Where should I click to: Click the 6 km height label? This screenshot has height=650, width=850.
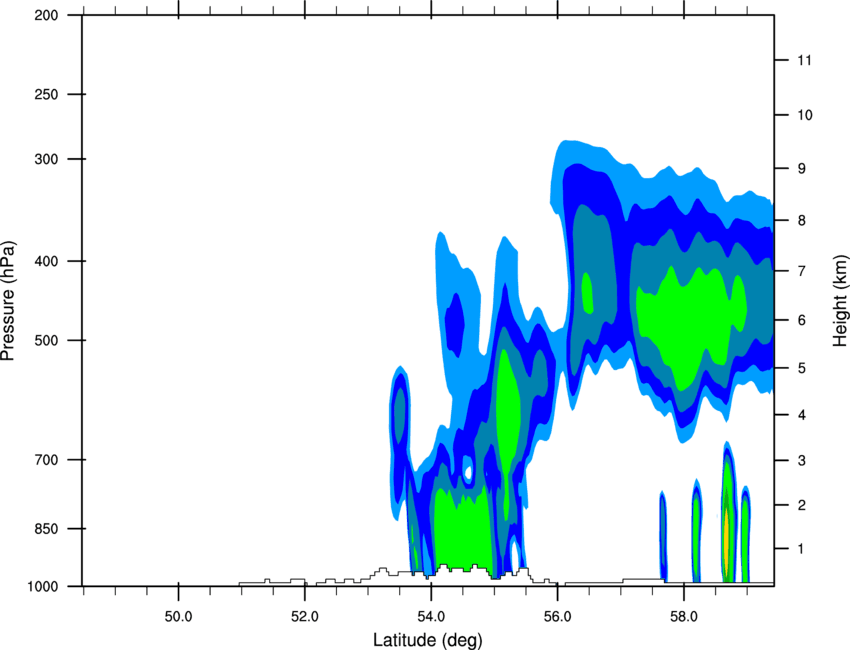(802, 320)
